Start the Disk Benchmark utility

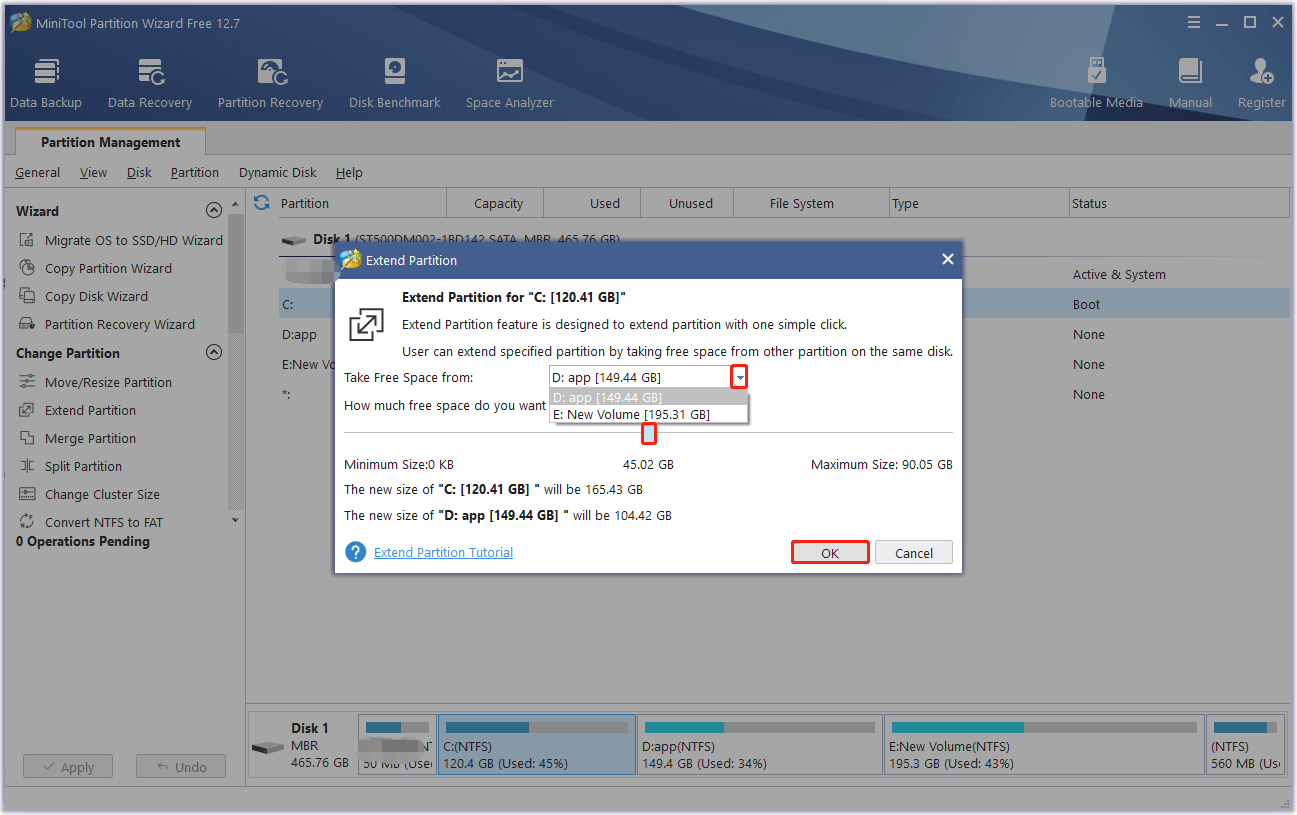(x=394, y=80)
